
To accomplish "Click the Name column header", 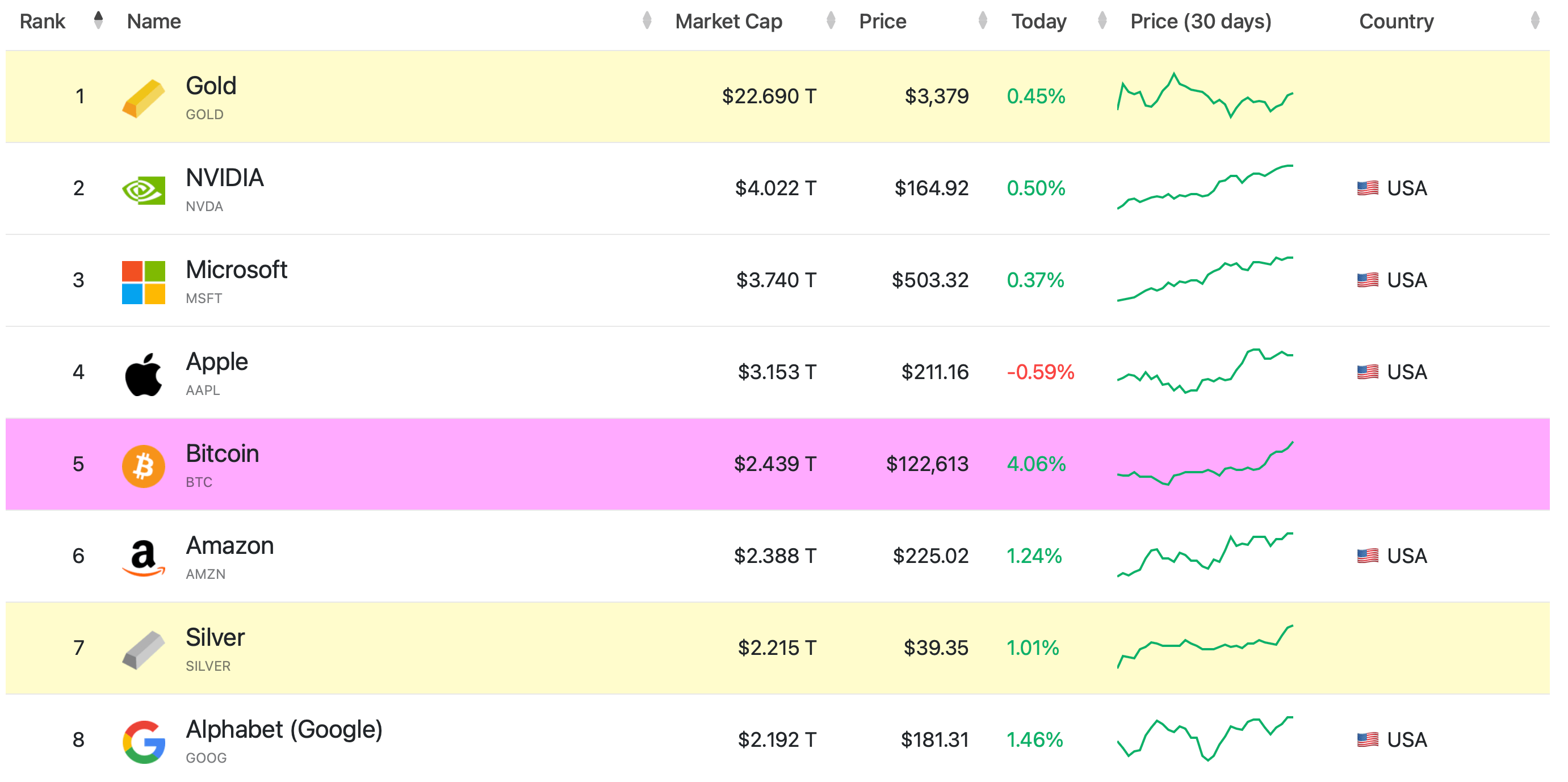I will pyautogui.click(x=153, y=22).
